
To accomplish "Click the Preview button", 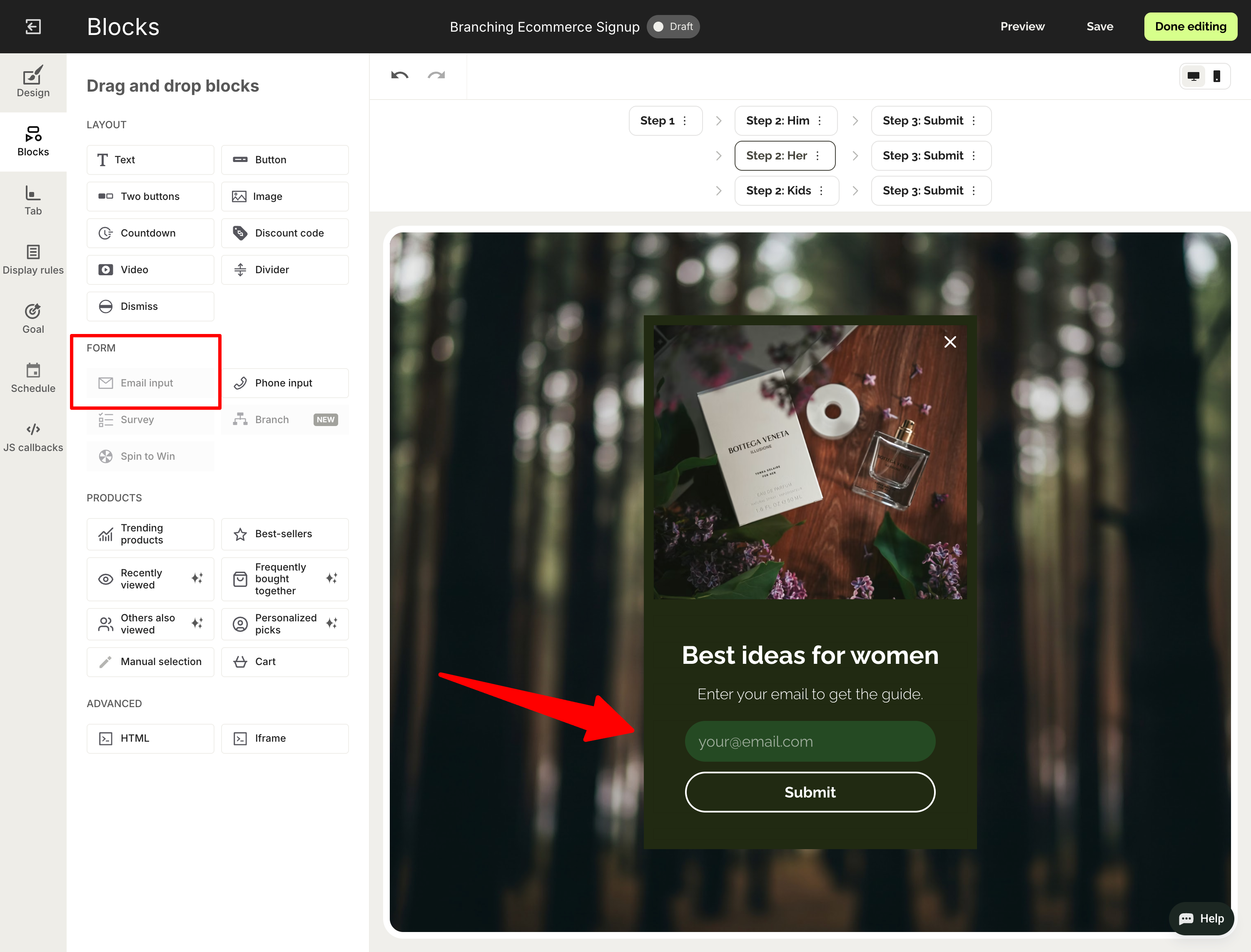I will tap(1022, 27).
